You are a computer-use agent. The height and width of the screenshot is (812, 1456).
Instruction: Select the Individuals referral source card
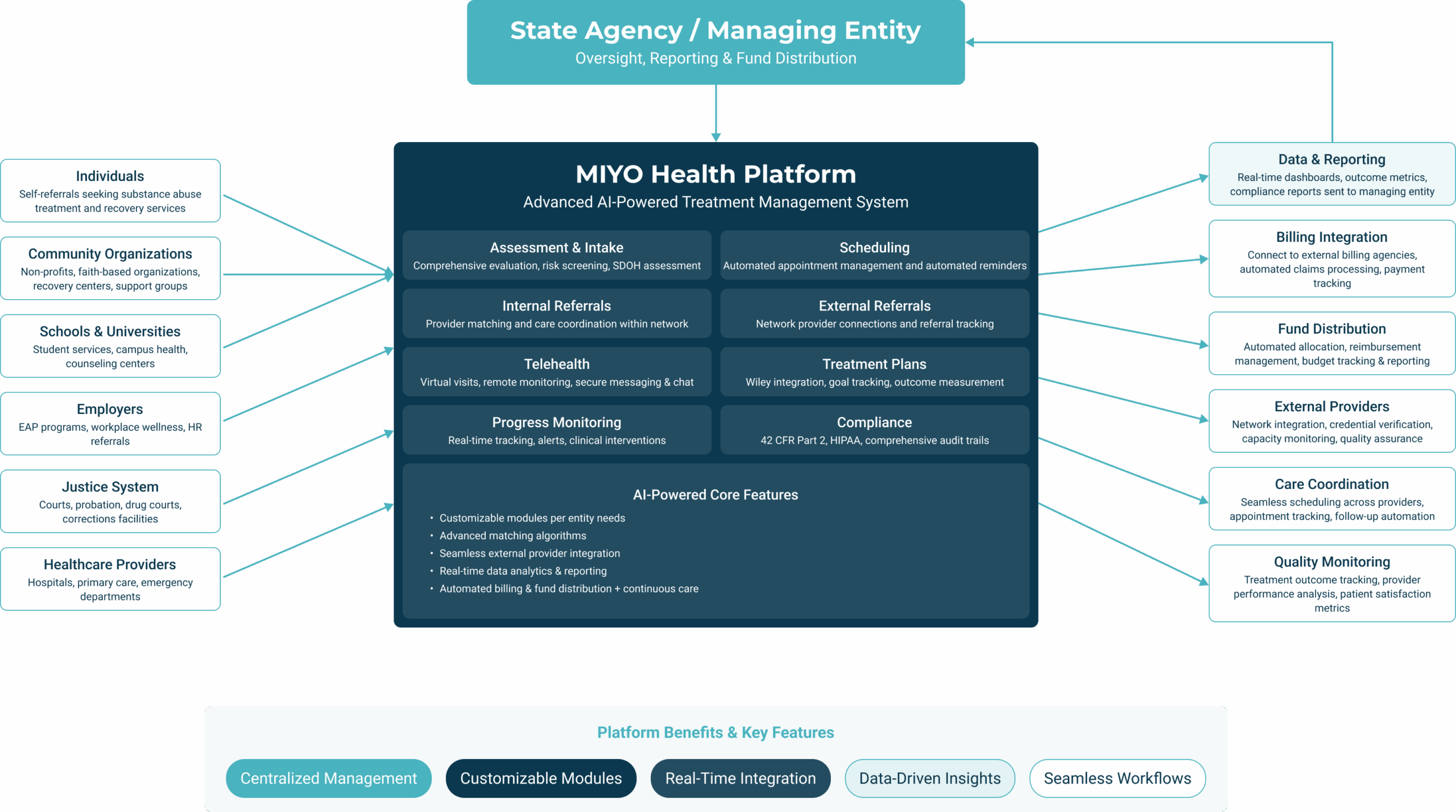point(110,190)
